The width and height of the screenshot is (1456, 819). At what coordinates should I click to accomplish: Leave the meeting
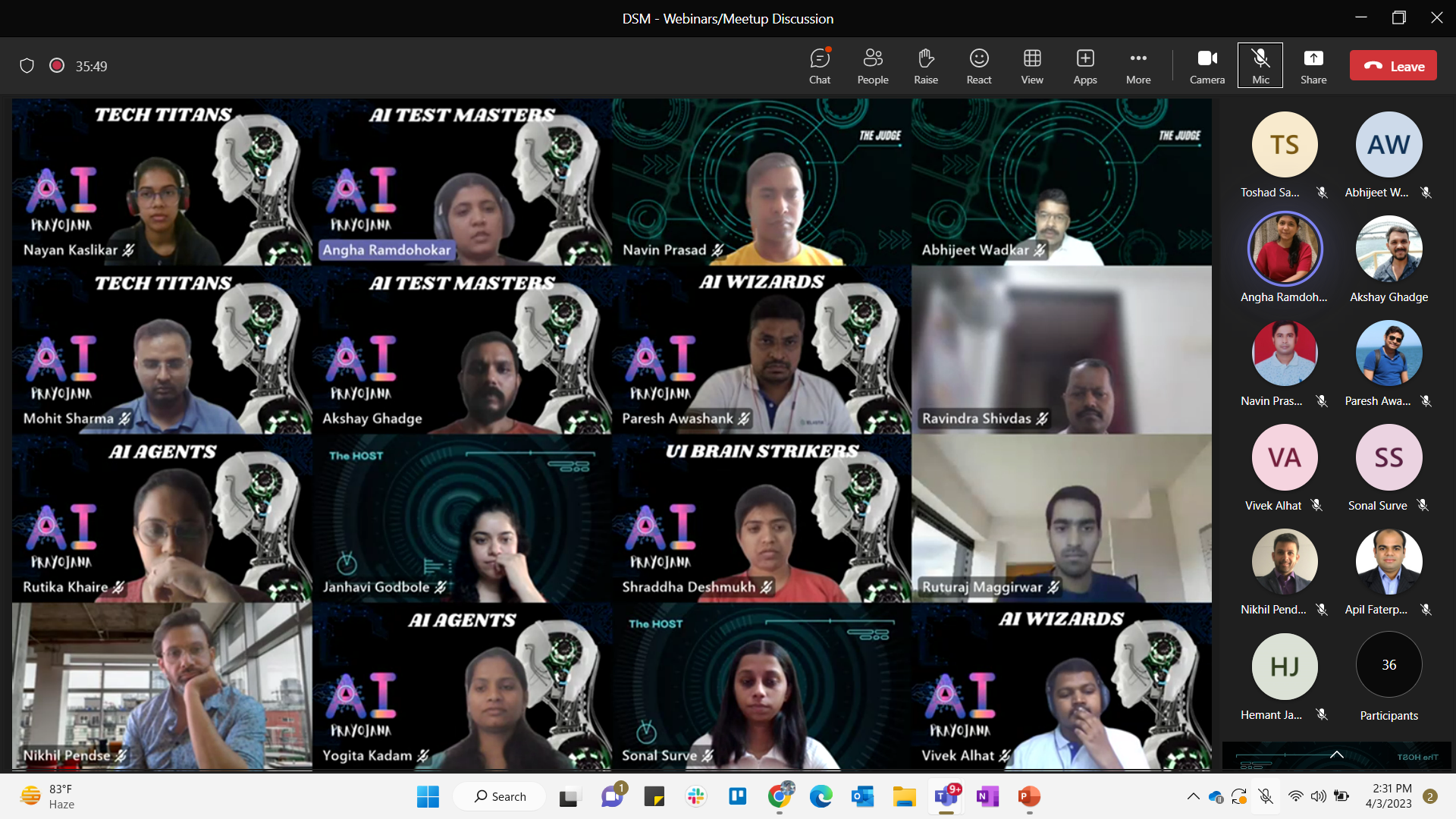click(1393, 66)
